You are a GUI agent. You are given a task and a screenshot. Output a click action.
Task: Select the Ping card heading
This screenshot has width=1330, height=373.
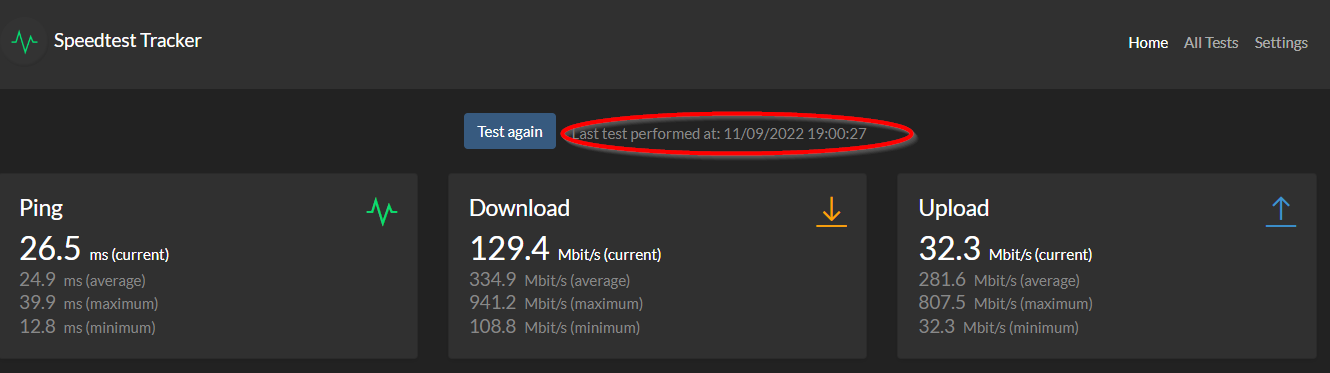coord(41,208)
